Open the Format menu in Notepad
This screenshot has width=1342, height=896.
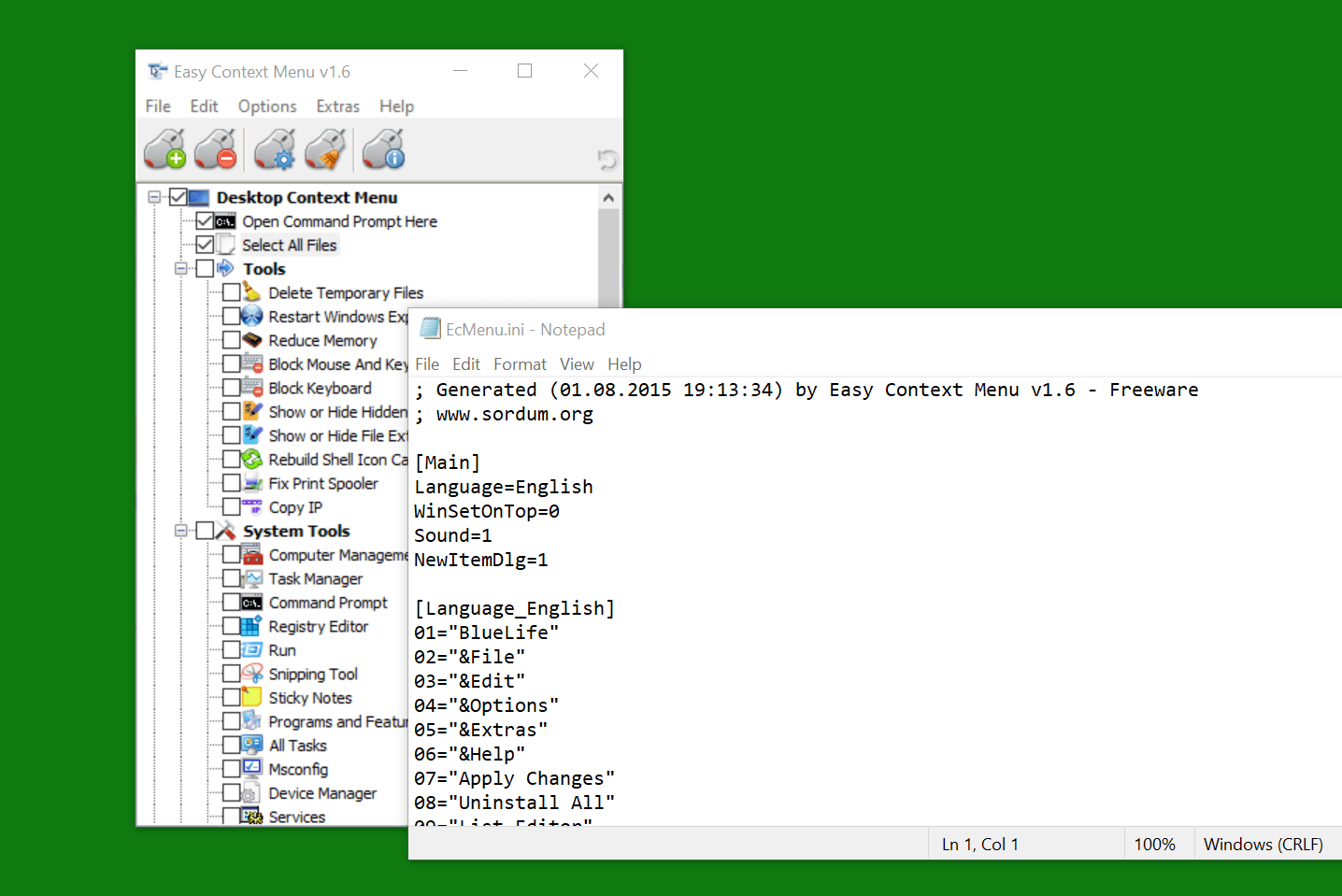tap(520, 364)
